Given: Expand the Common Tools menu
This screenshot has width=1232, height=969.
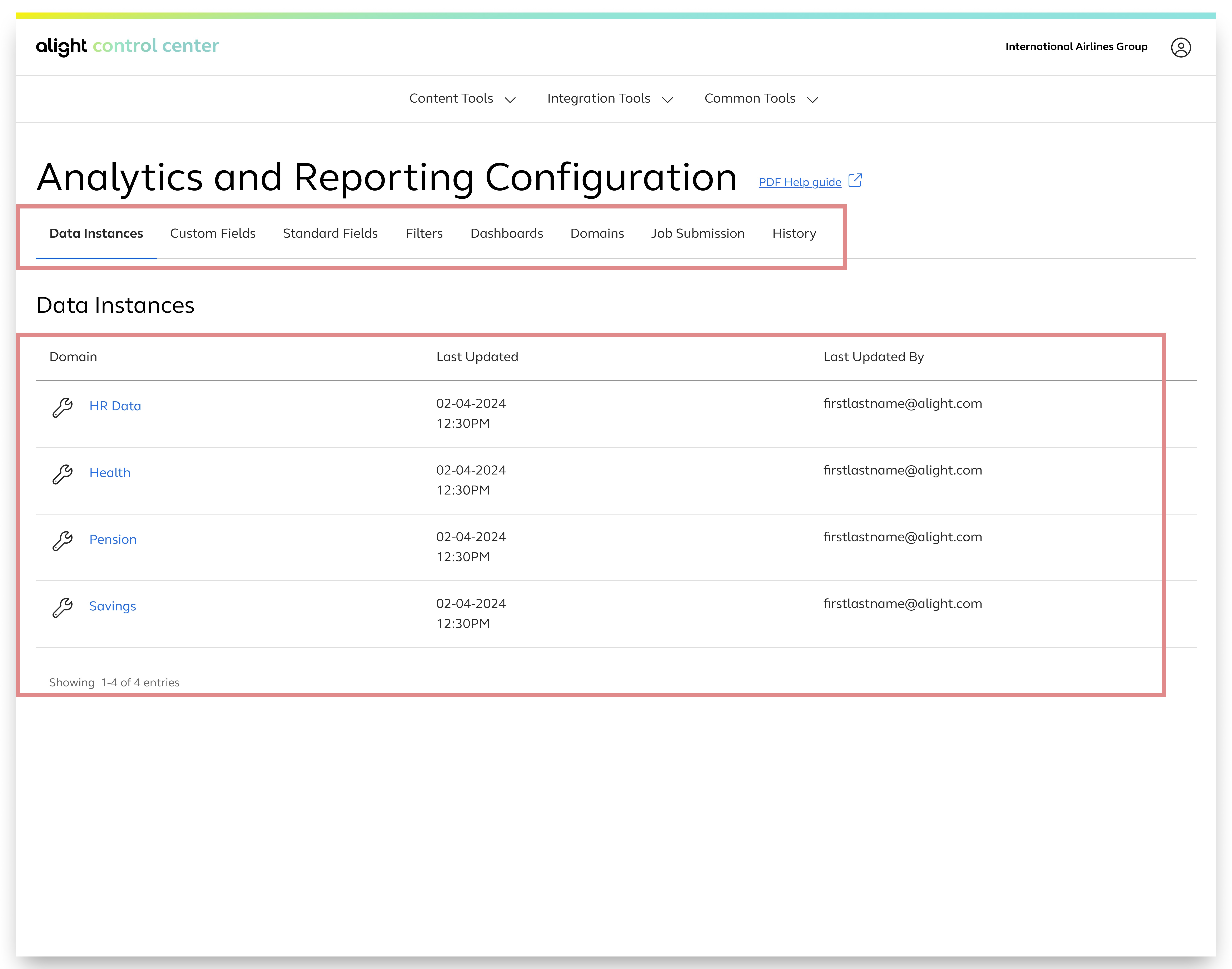Looking at the screenshot, I should point(760,99).
